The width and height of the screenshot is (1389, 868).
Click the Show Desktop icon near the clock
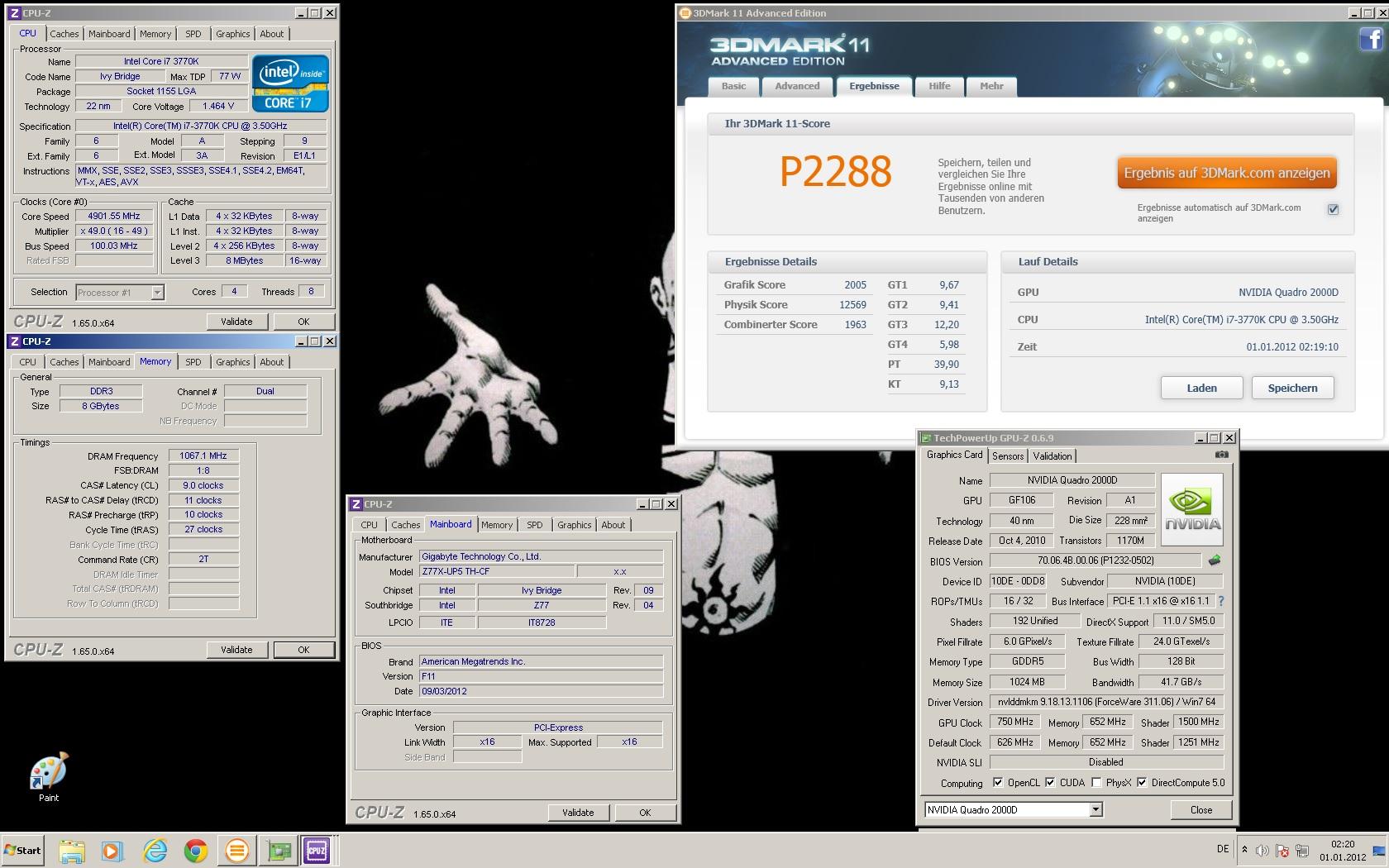click(1381, 851)
